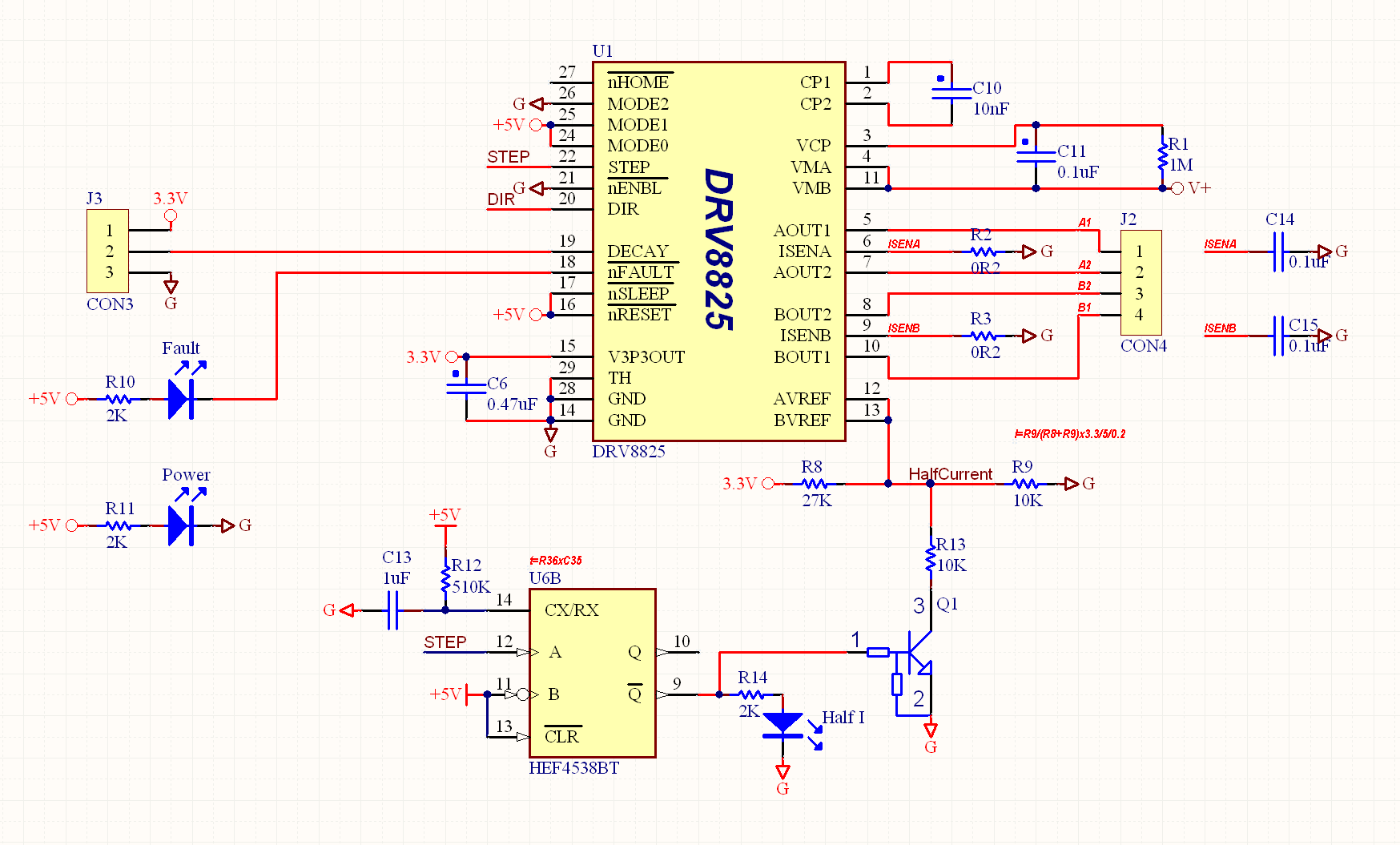Image resolution: width=1400 pixels, height=845 pixels.
Task: Select the VCP pin name
Action: [814, 146]
